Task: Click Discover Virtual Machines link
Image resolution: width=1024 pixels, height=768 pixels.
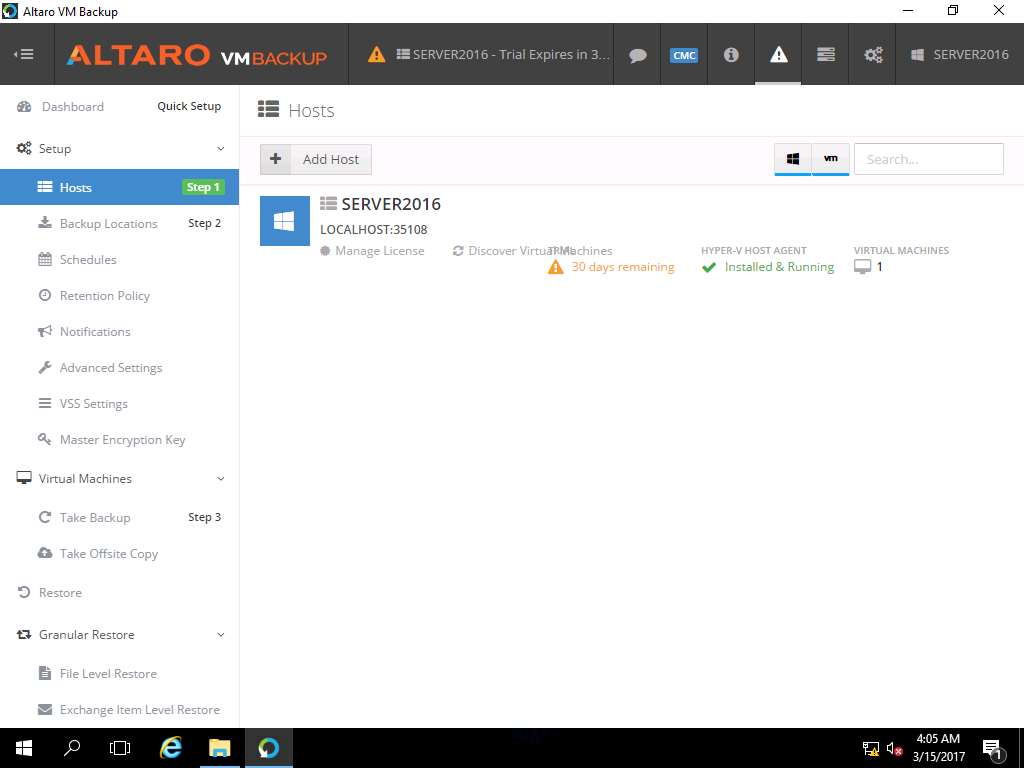Action: click(x=532, y=251)
